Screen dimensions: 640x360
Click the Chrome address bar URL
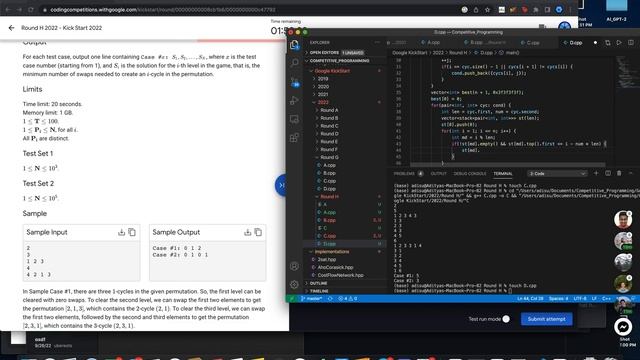click(x=163, y=10)
